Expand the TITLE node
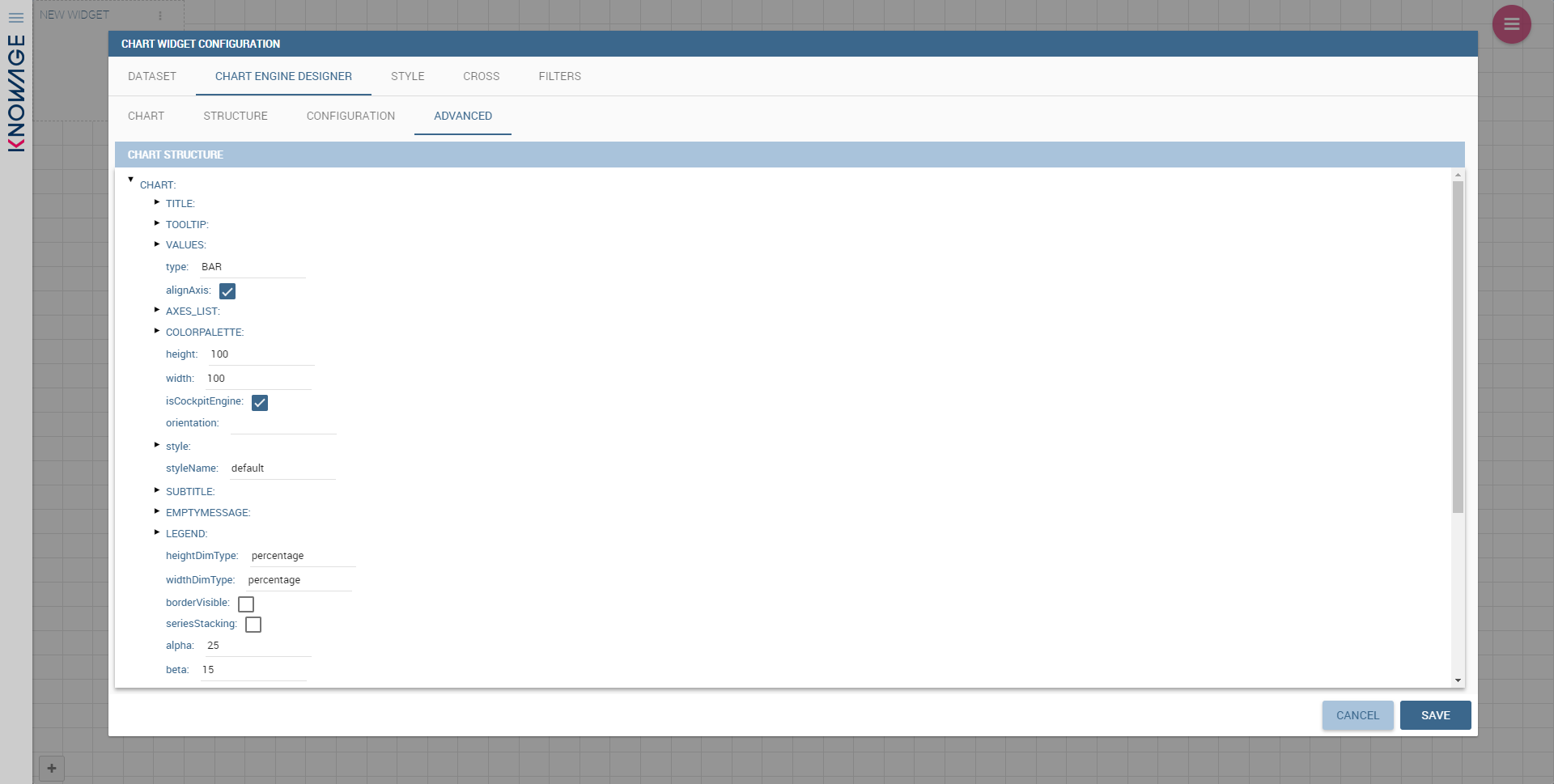Image resolution: width=1554 pixels, height=784 pixels. coord(157,202)
